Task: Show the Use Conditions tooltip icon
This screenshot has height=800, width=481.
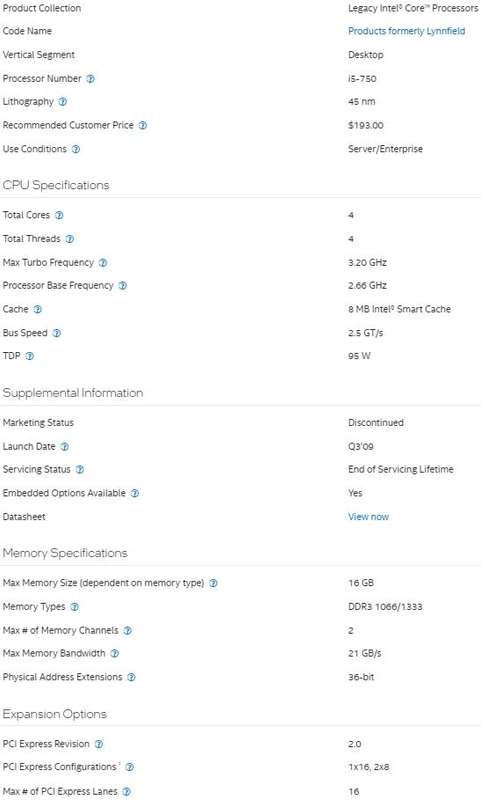Action: point(75,149)
